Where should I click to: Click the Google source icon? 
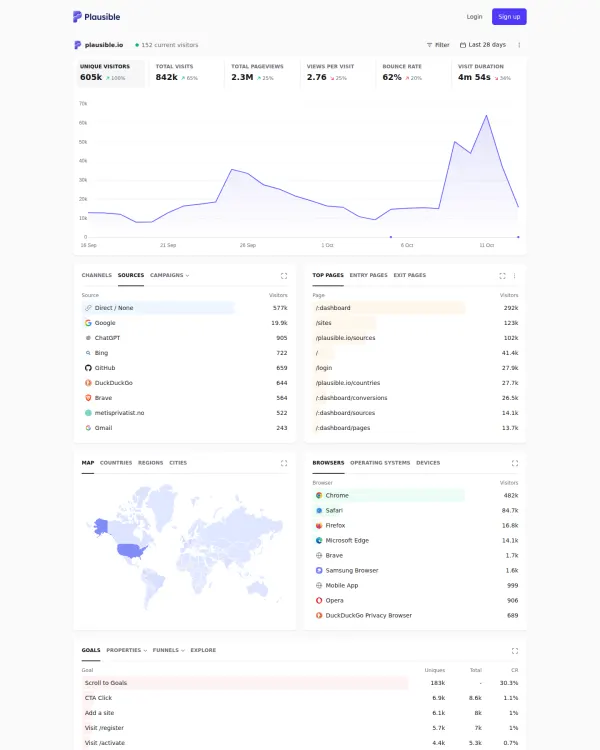pos(88,323)
